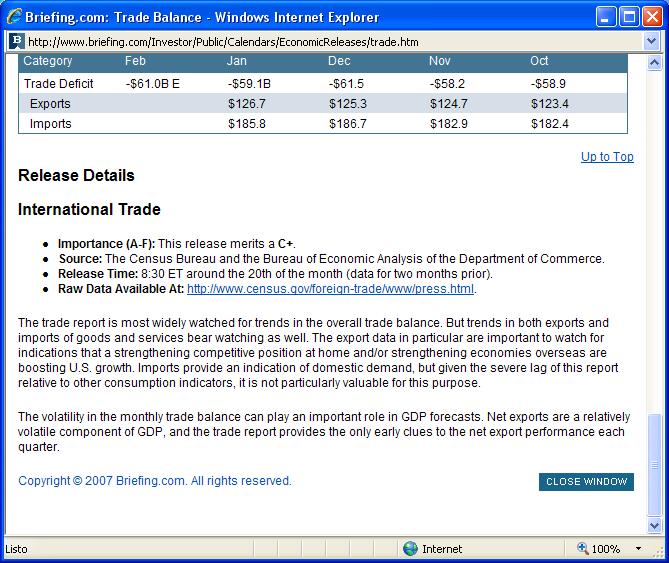The height and width of the screenshot is (563, 669).
Task: Click the vertical scrollbar thumb
Action: (654, 465)
